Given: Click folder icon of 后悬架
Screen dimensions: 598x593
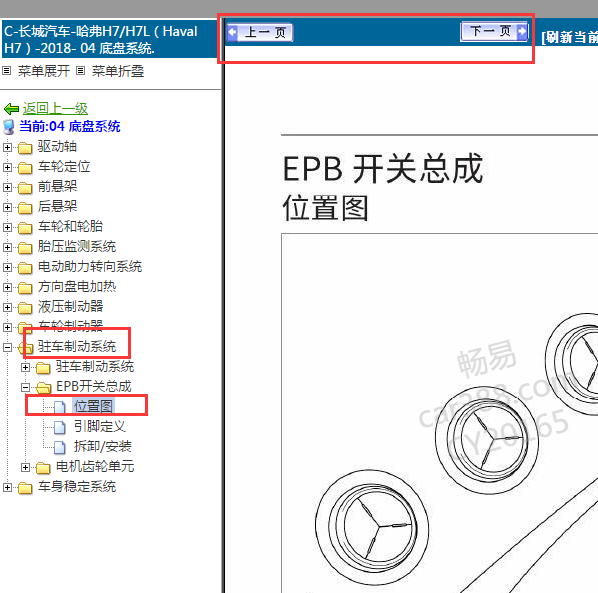Looking at the screenshot, I should pyautogui.click(x=25, y=207).
